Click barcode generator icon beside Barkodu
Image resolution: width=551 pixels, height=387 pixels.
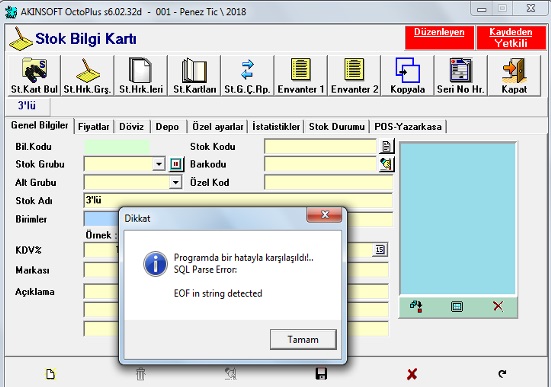pos(386,164)
